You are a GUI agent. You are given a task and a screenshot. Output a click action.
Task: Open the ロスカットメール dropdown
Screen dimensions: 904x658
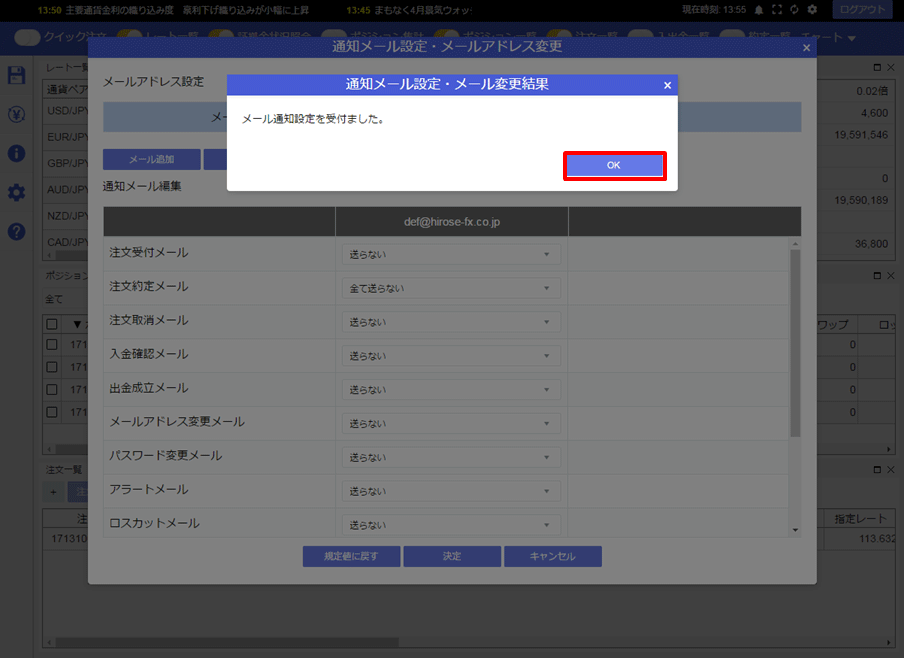(x=451, y=525)
